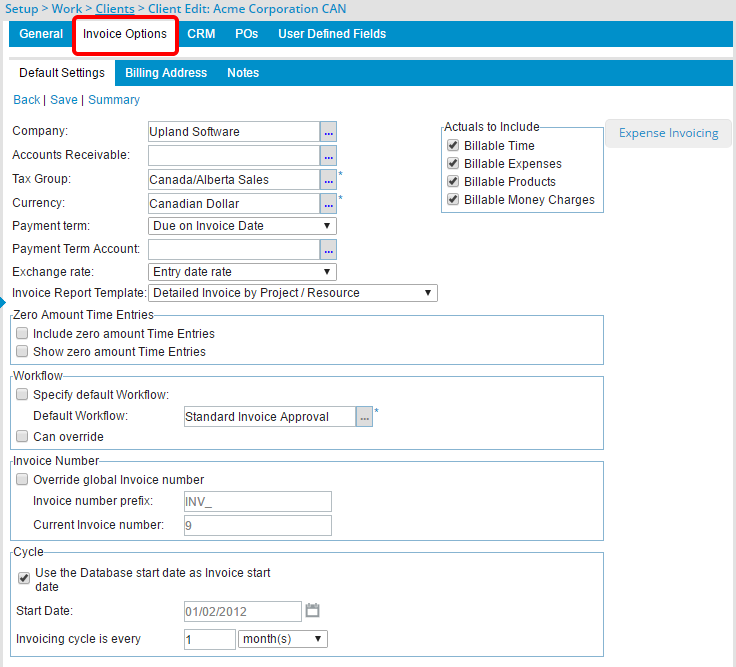Open the Tax Group lookup button
The height and width of the screenshot is (667, 736).
(x=328, y=179)
